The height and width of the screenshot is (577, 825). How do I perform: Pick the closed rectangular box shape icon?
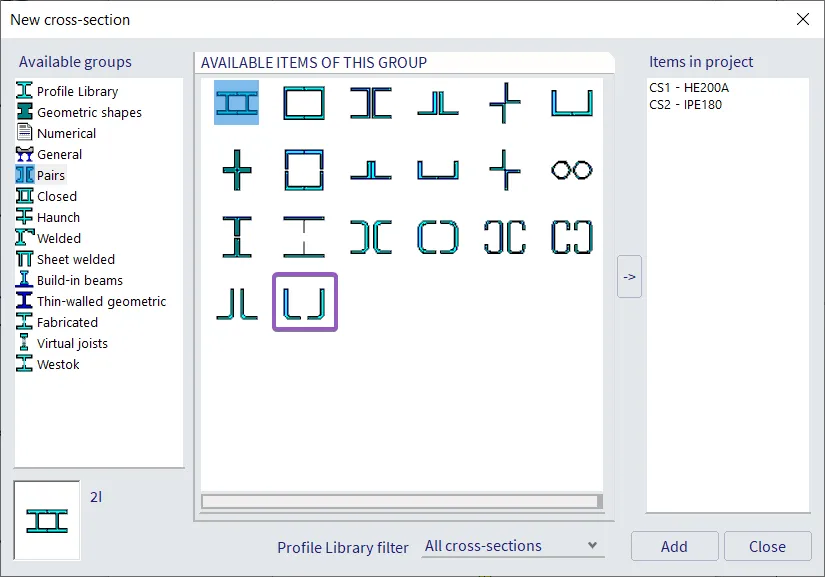(304, 103)
